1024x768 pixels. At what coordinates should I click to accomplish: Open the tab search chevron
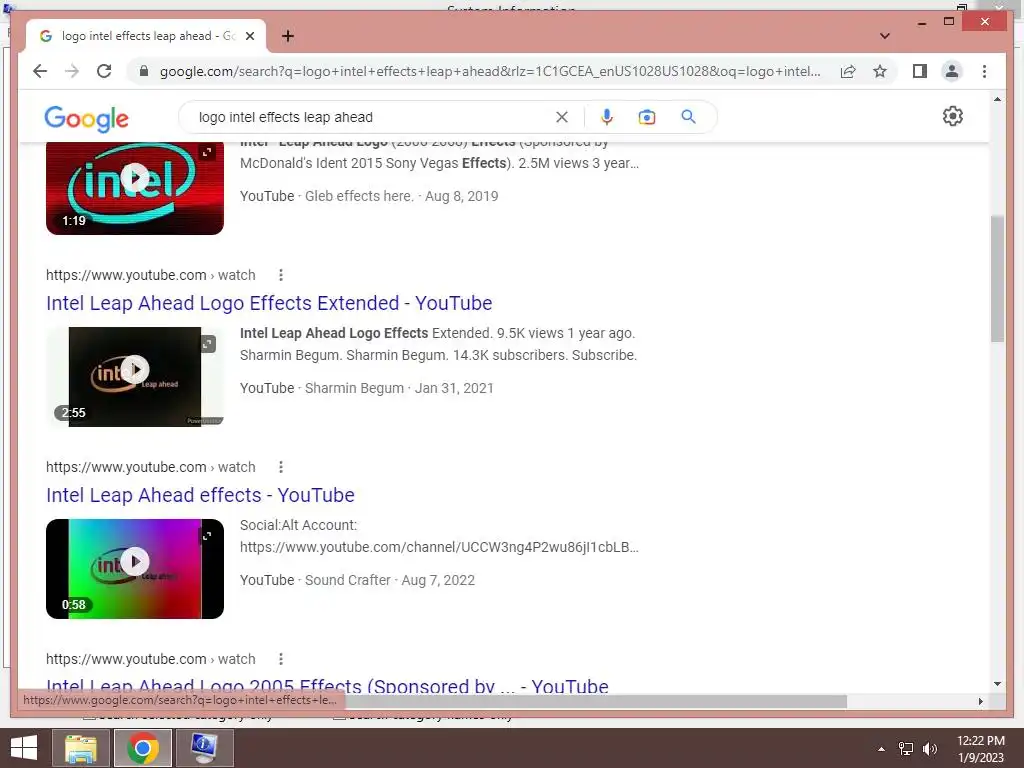[884, 36]
